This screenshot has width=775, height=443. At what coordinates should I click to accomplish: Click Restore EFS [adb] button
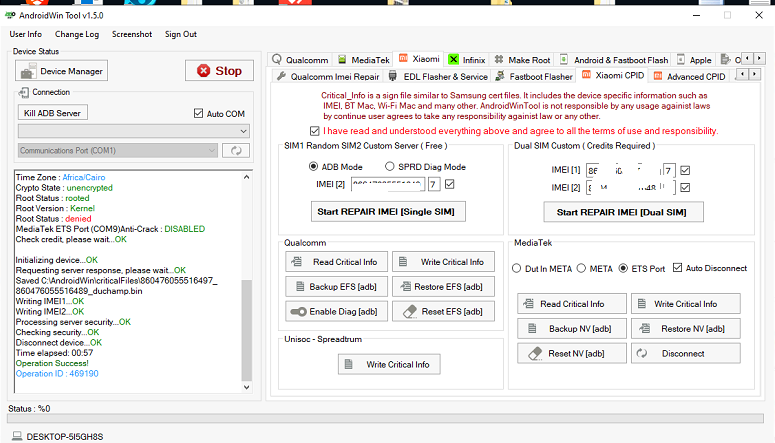coord(443,287)
